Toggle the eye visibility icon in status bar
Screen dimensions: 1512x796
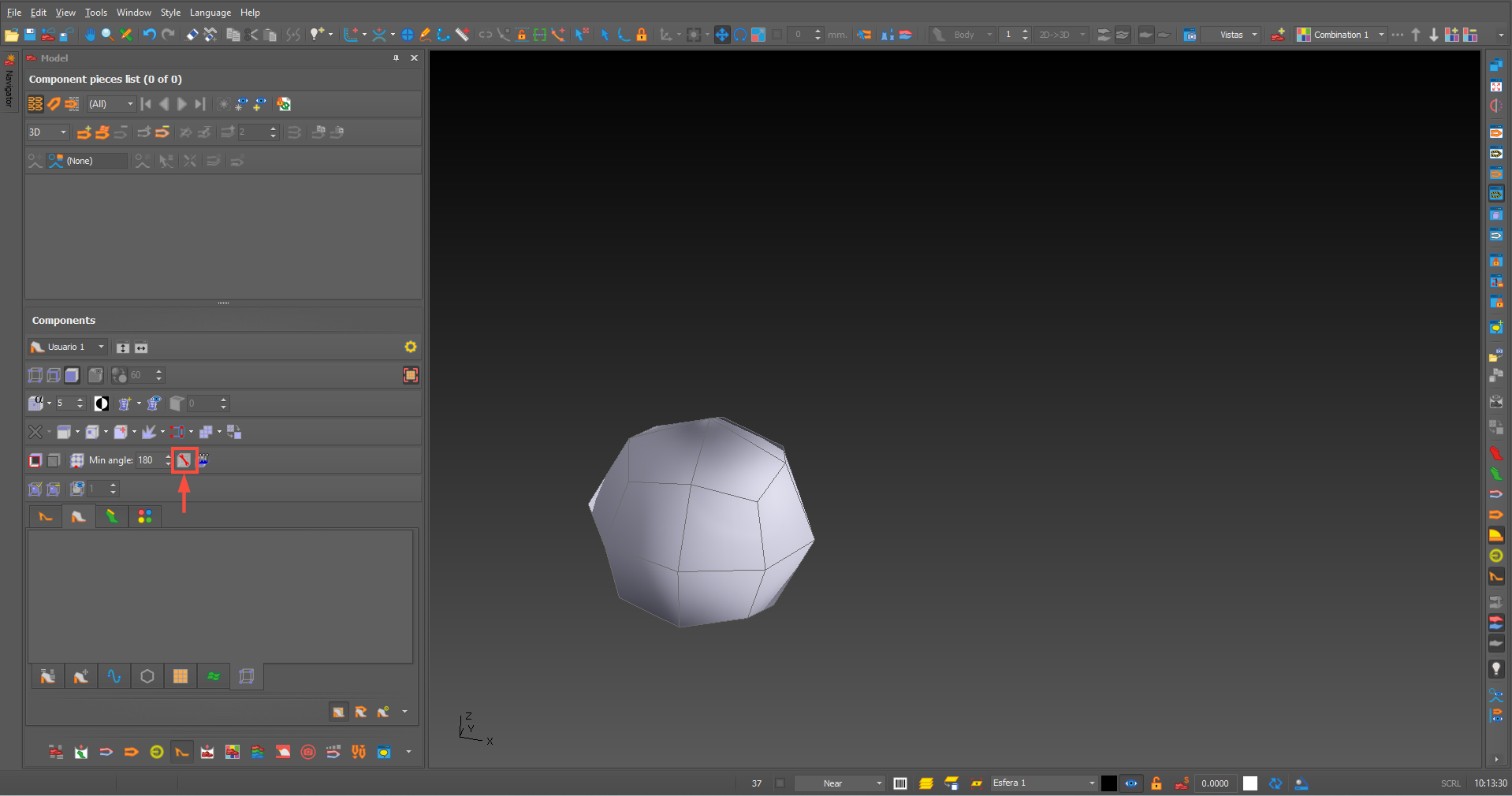pyautogui.click(x=1131, y=783)
